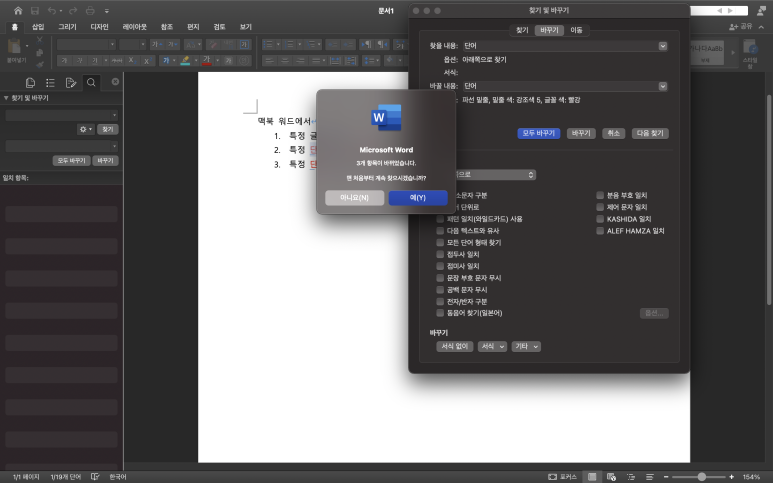Image resolution: width=773 pixels, height=483 pixels.
Task: Open the 삽입 ribbon tab
Action: [x=38, y=27]
